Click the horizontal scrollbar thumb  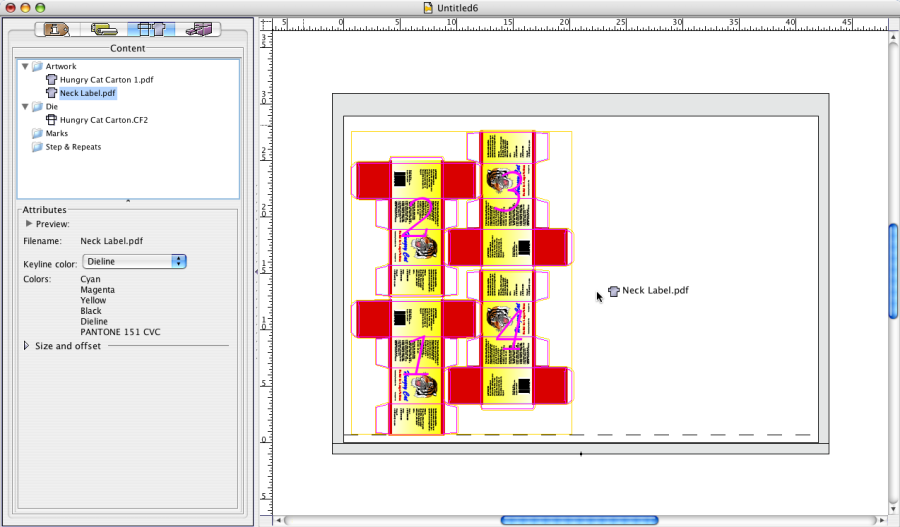pos(579,520)
